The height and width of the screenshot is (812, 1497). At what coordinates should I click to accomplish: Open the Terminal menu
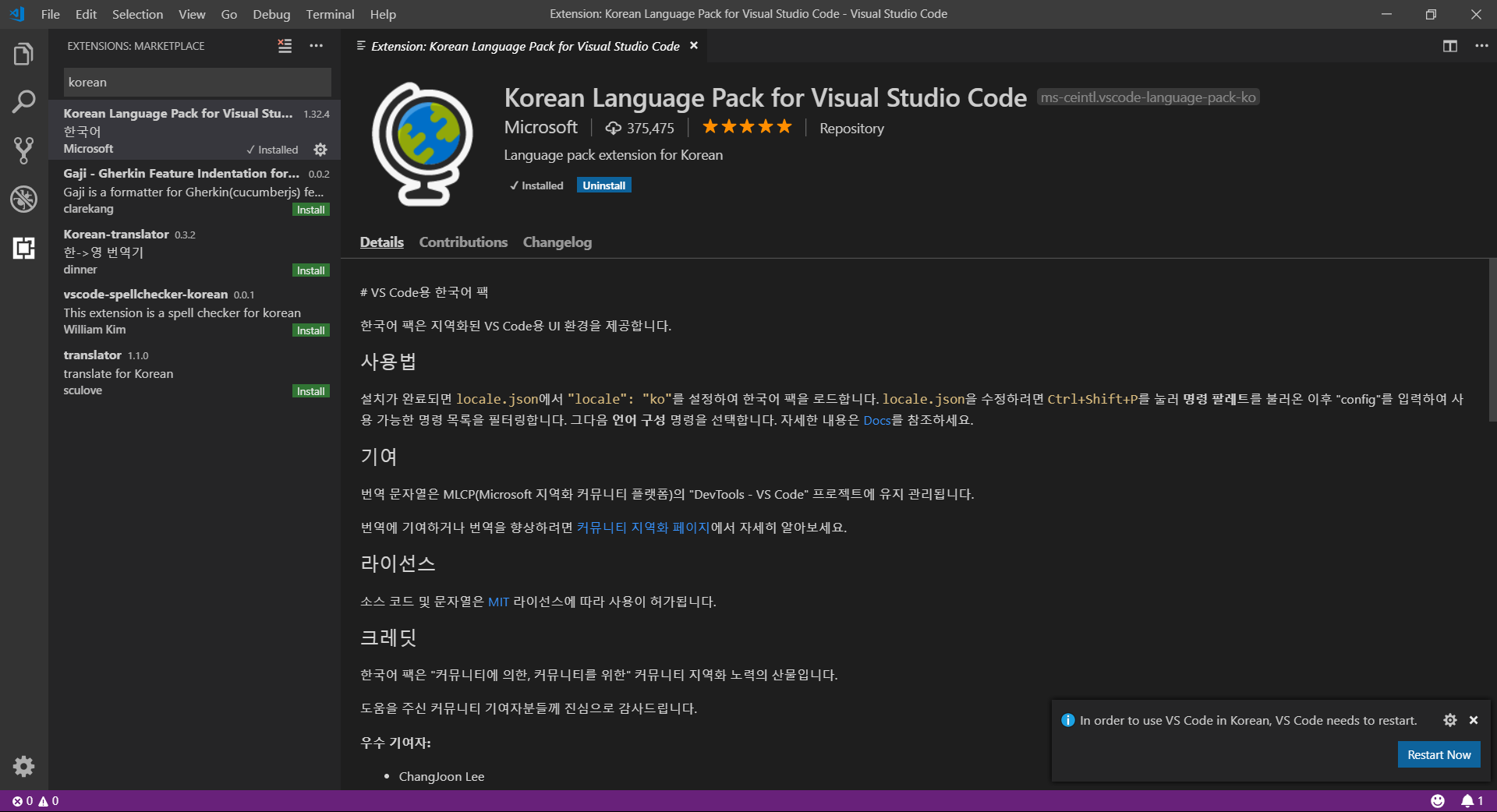coord(330,14)
